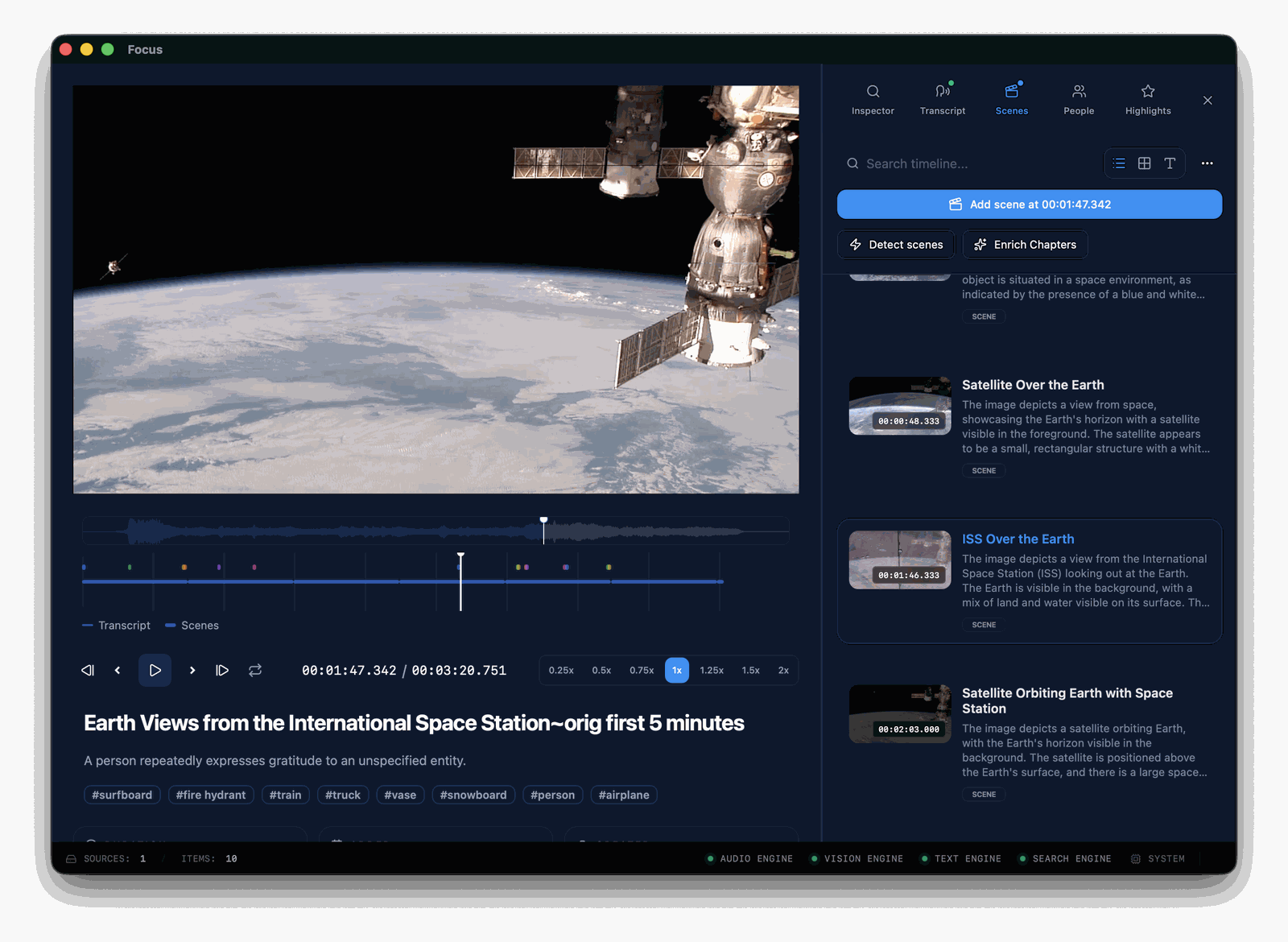
Task: Click the waveform playhead handle
Action: pyautogui.click(x=543, y=521)
